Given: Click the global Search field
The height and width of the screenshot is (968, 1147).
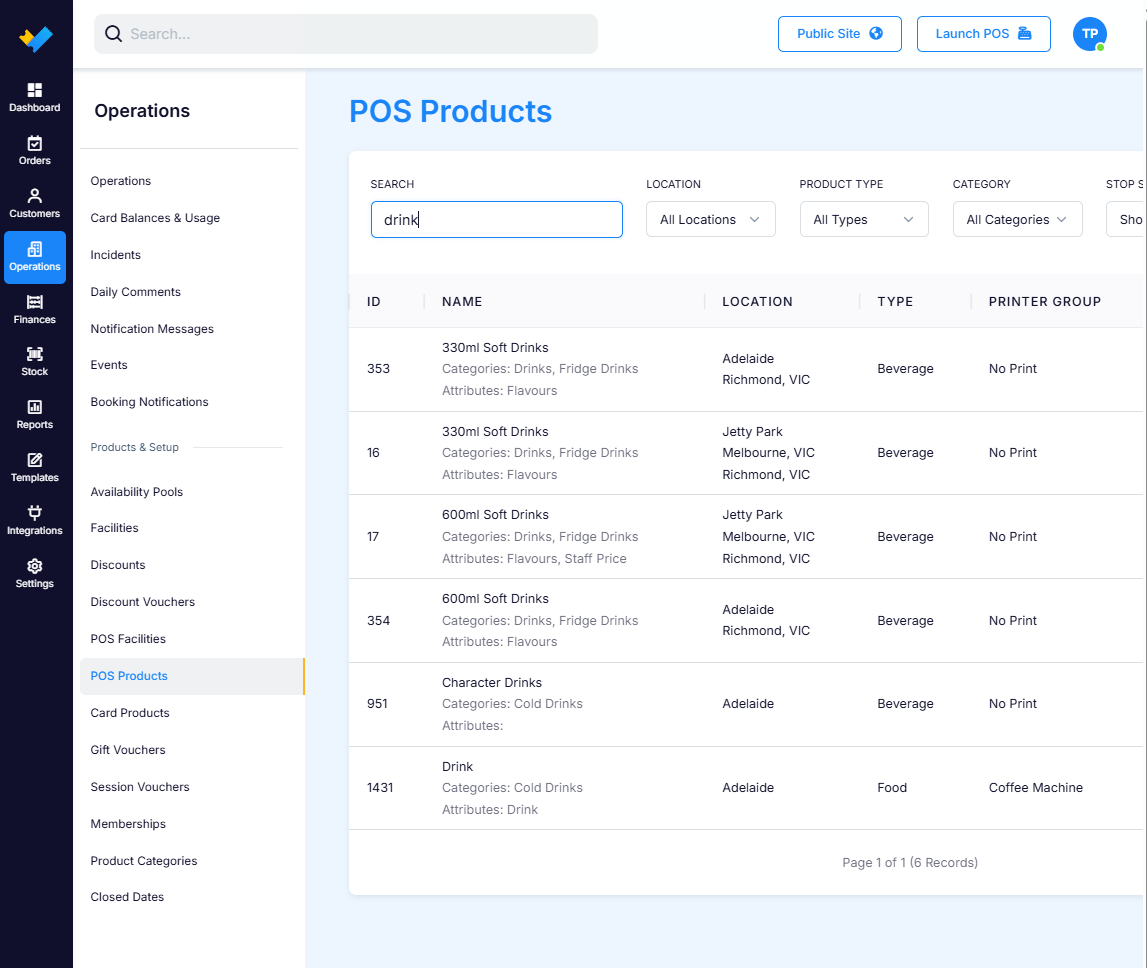Looking at the screenshot, I should click(346, 34).
